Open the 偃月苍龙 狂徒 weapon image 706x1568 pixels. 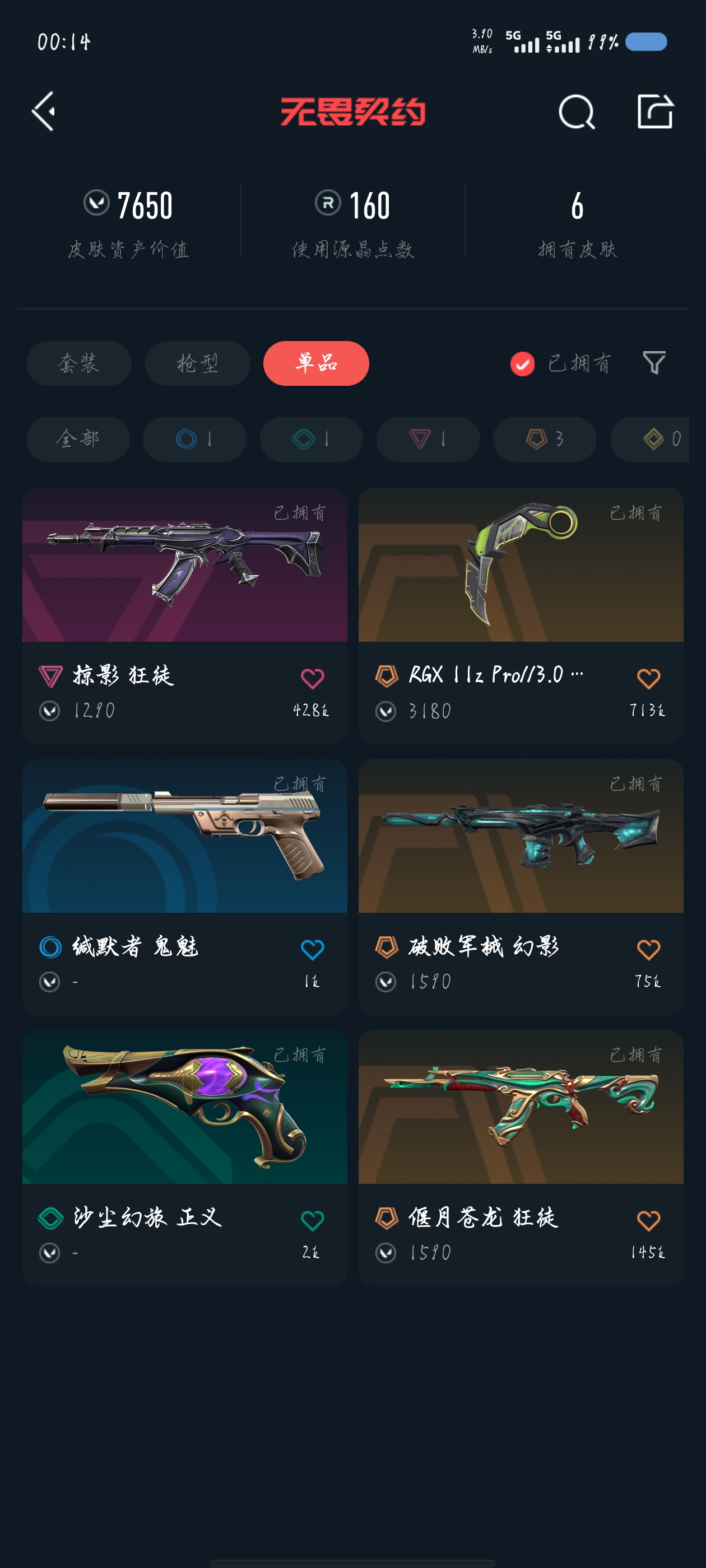pyautogui.click(x=521, y=1107)
